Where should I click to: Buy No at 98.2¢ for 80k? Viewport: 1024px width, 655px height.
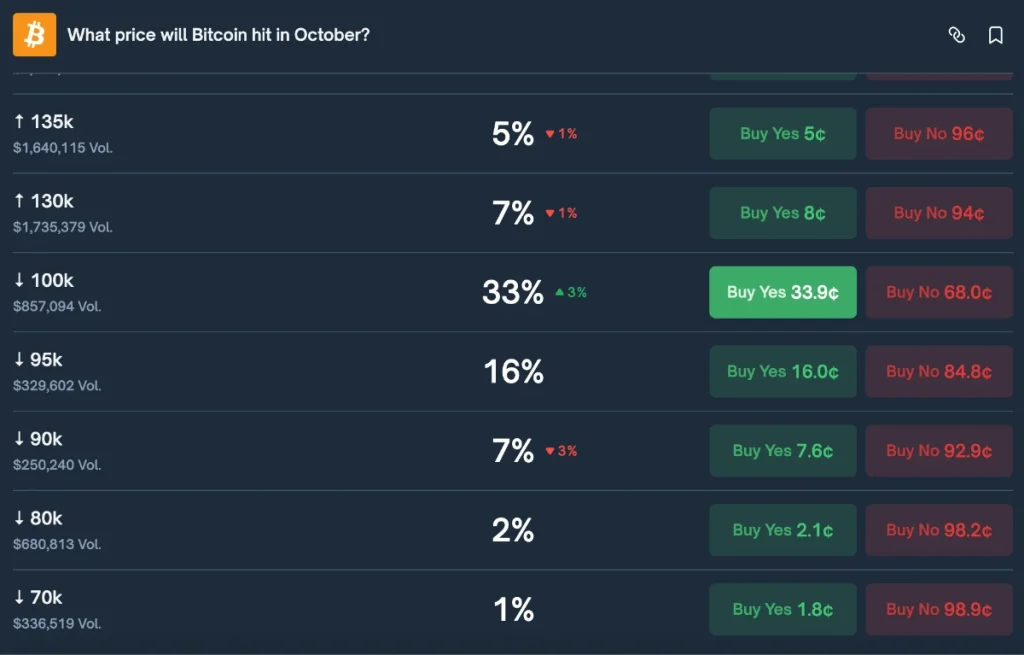click(x=938, y=530)
